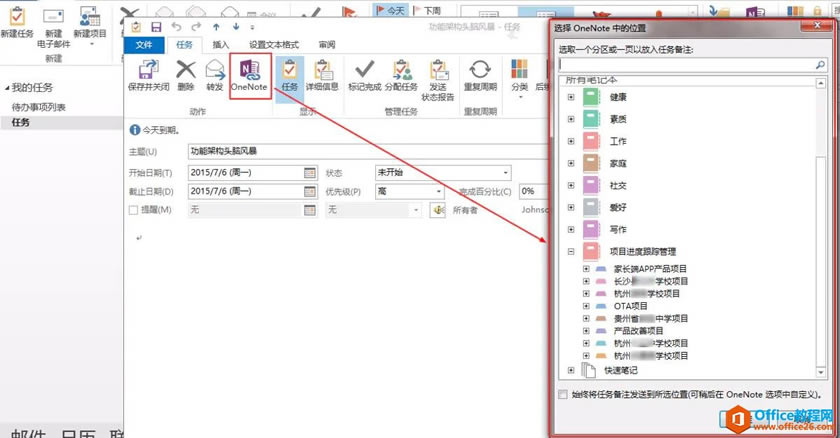Click the 主题 subject input field
The width and height of the screenshot is (840, 438).
click(x=368, y=152)
